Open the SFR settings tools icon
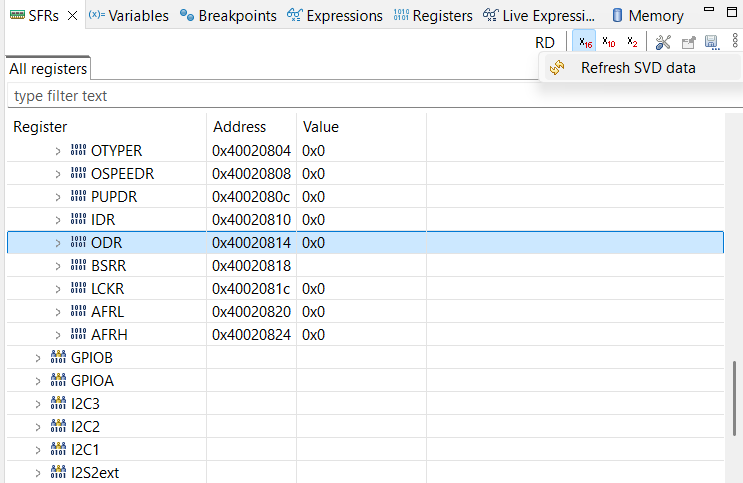Screen dimensions: 743x483 pyautogui.click(x=663, y=42)
